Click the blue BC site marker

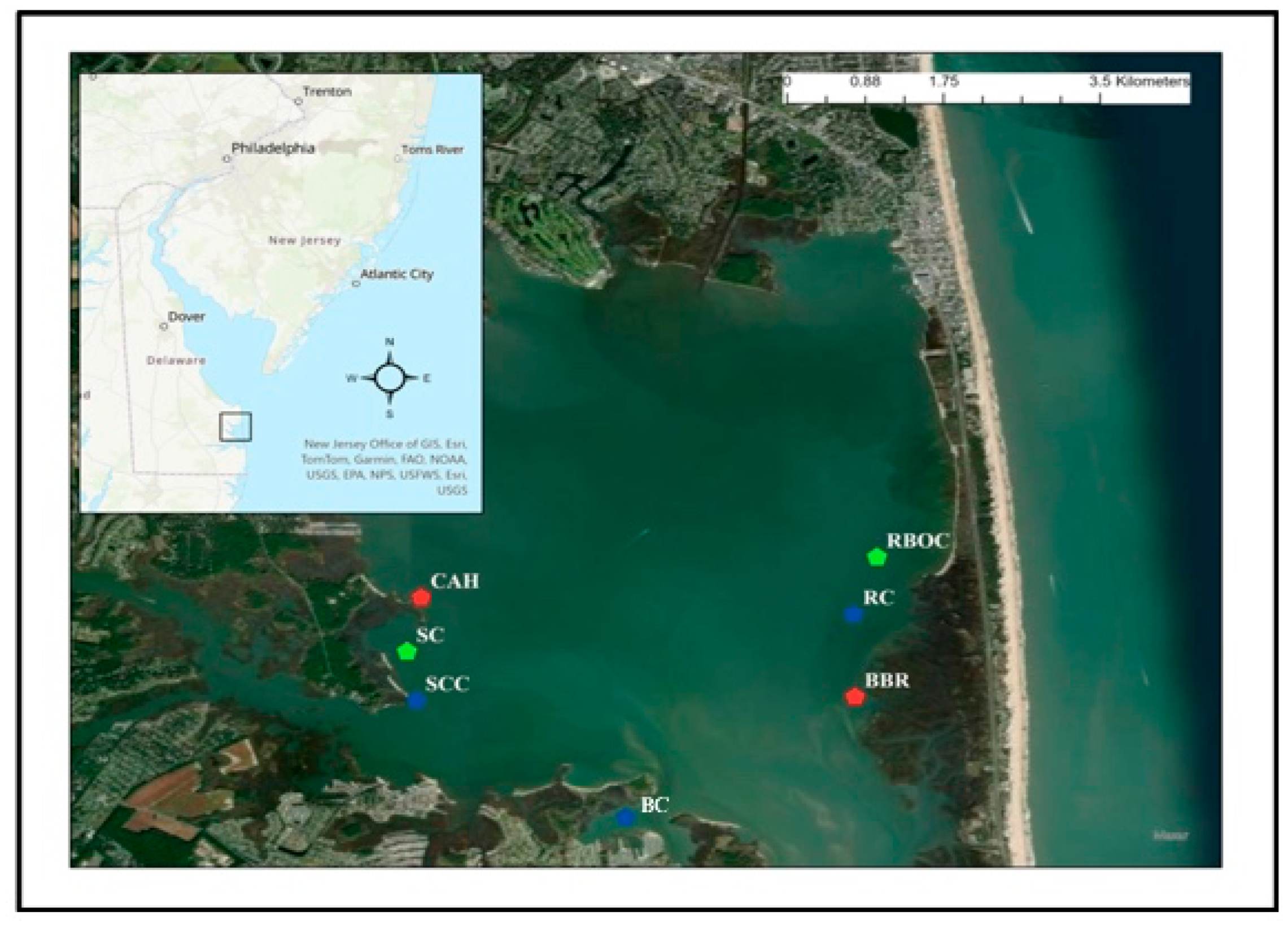click(x=625, y=817)
